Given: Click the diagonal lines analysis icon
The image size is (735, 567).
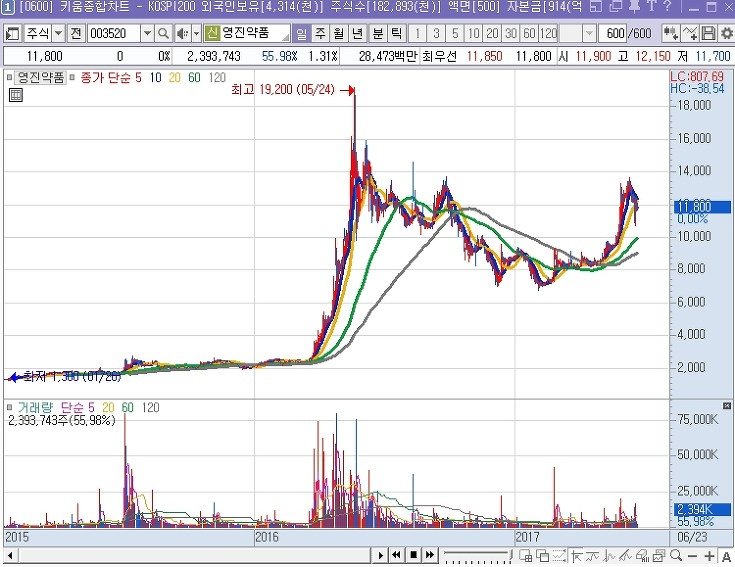Looking at the screenshot, I should click(x=626, y=556).
